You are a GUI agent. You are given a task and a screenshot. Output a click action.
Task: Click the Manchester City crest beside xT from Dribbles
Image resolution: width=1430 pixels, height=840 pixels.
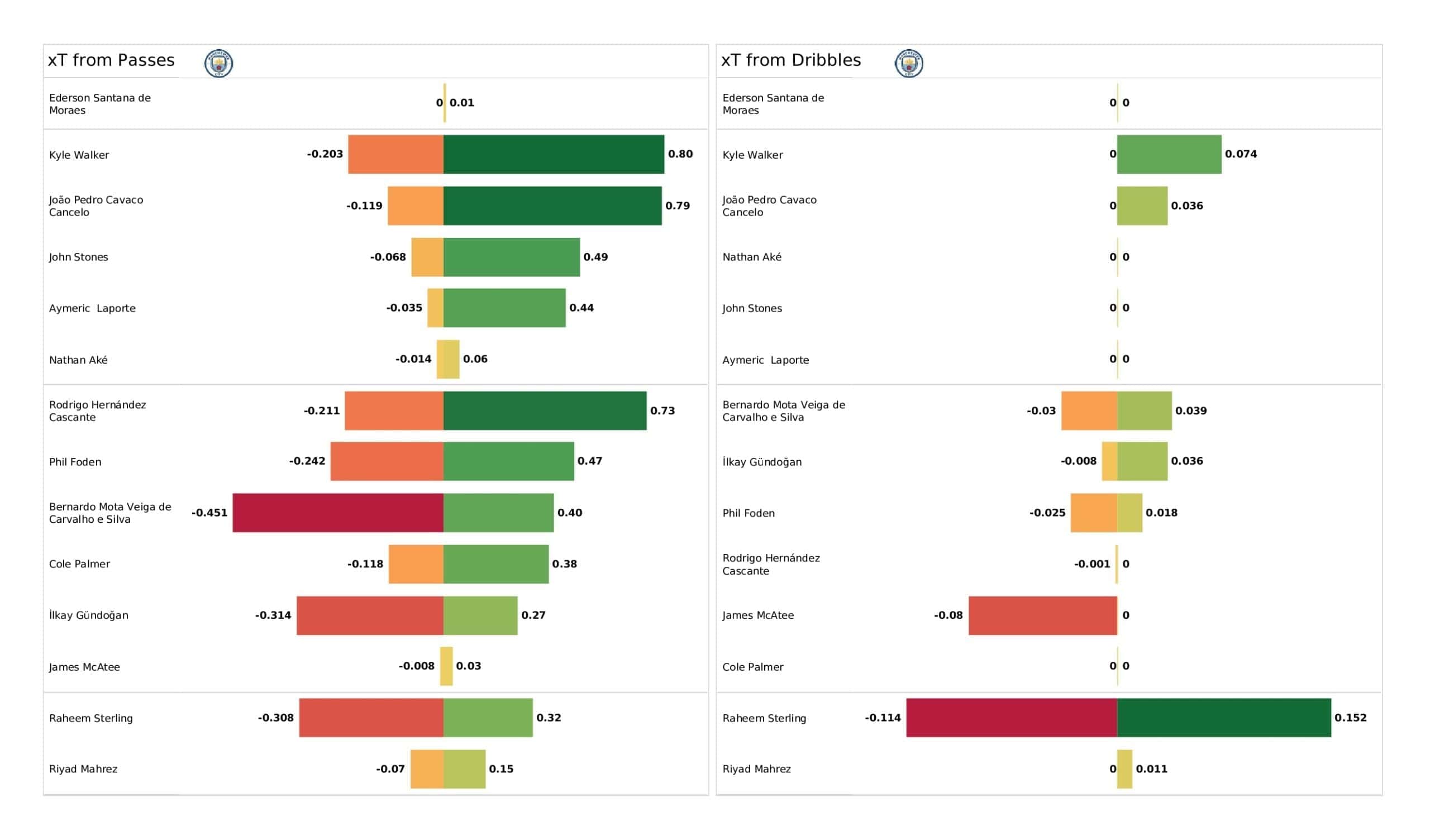(x=908, y=63)
